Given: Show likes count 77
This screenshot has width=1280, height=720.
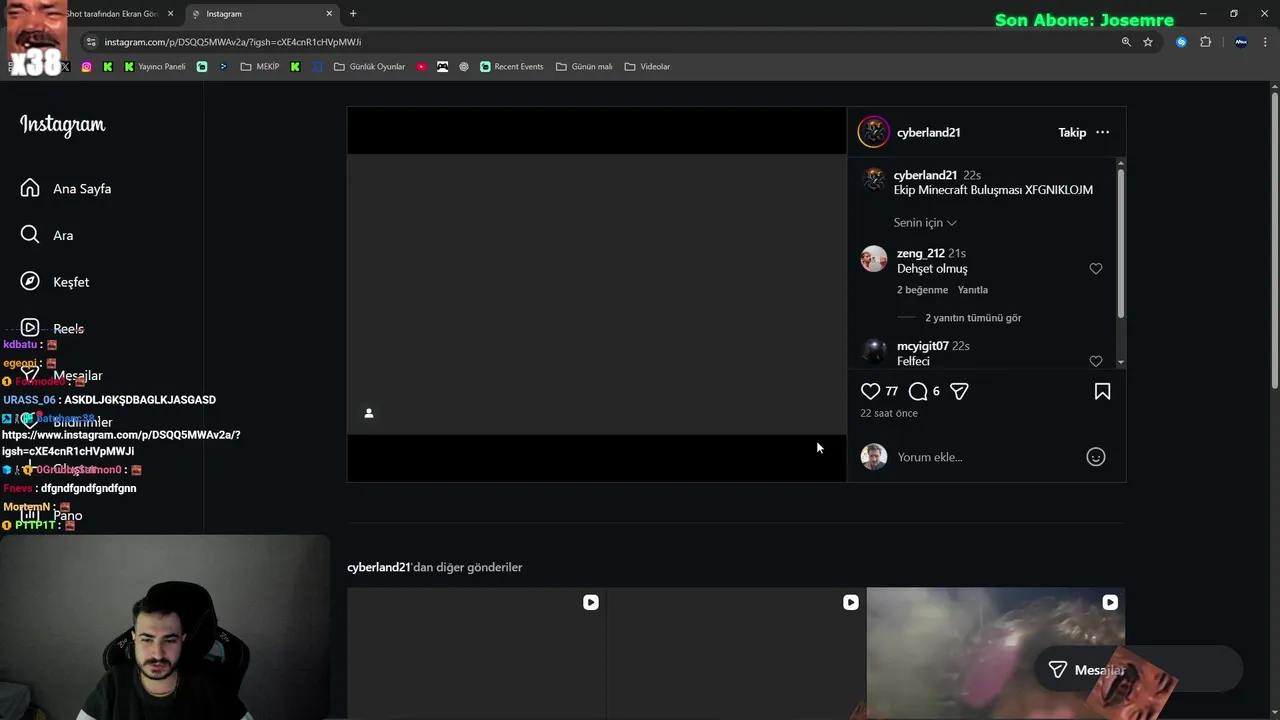Looking at the screenshot, I should 891,391.
